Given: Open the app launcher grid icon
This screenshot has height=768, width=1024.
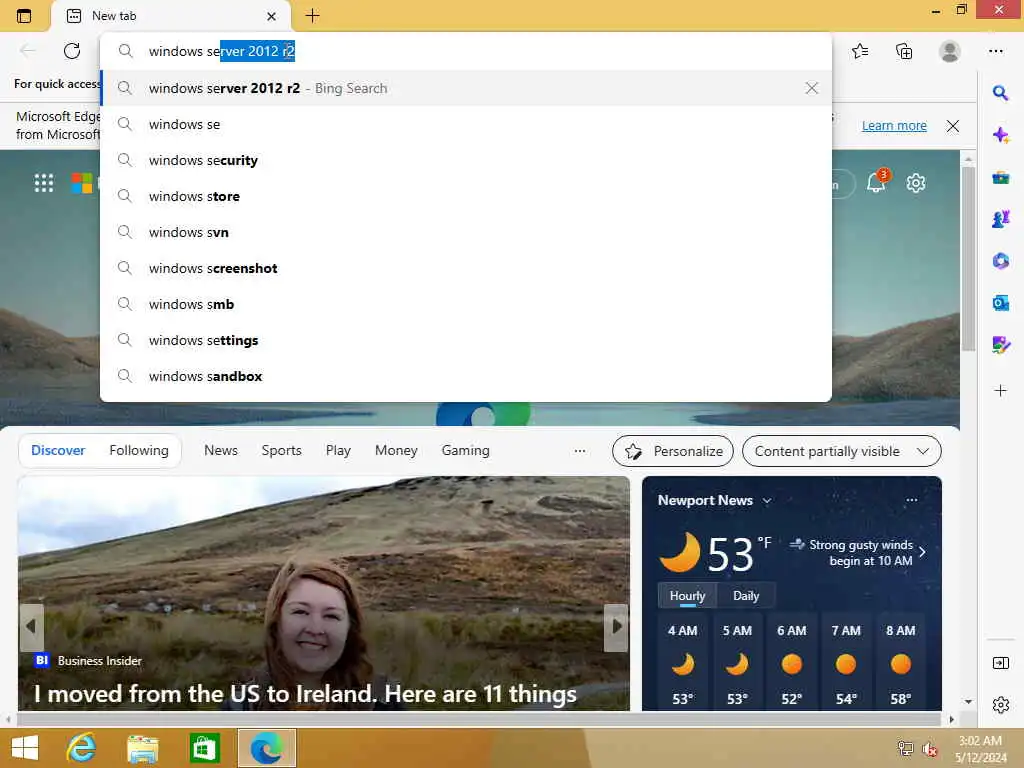Looking at the screenshot, I should 44,183.
